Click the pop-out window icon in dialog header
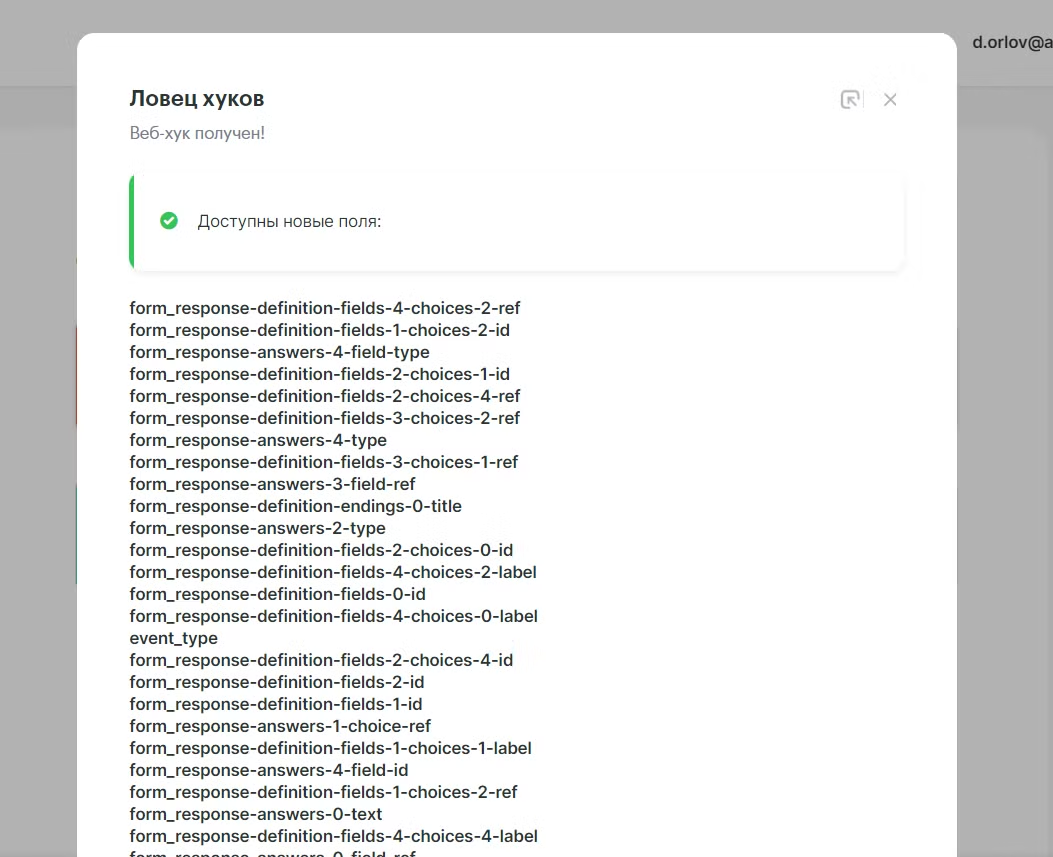Screen dimensions: 1053x857 point(850,99)
